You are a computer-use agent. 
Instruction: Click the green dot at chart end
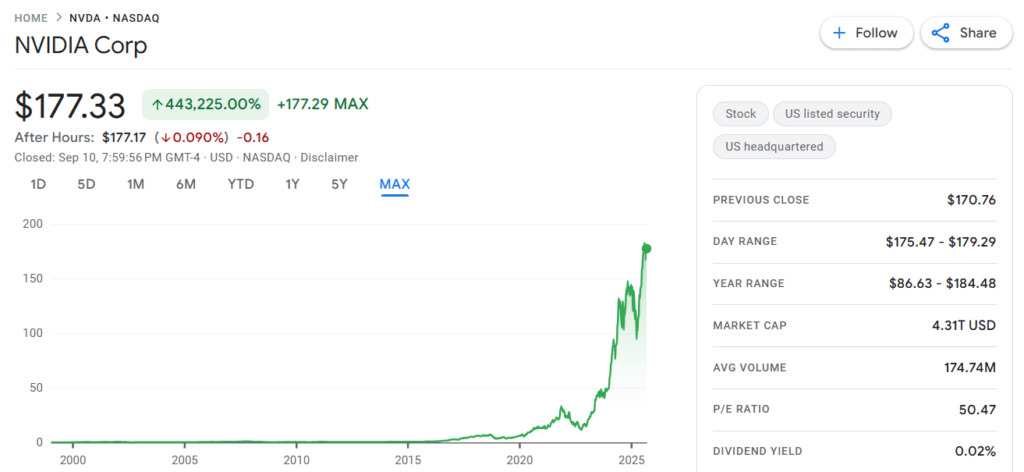[x=647, y=248]
